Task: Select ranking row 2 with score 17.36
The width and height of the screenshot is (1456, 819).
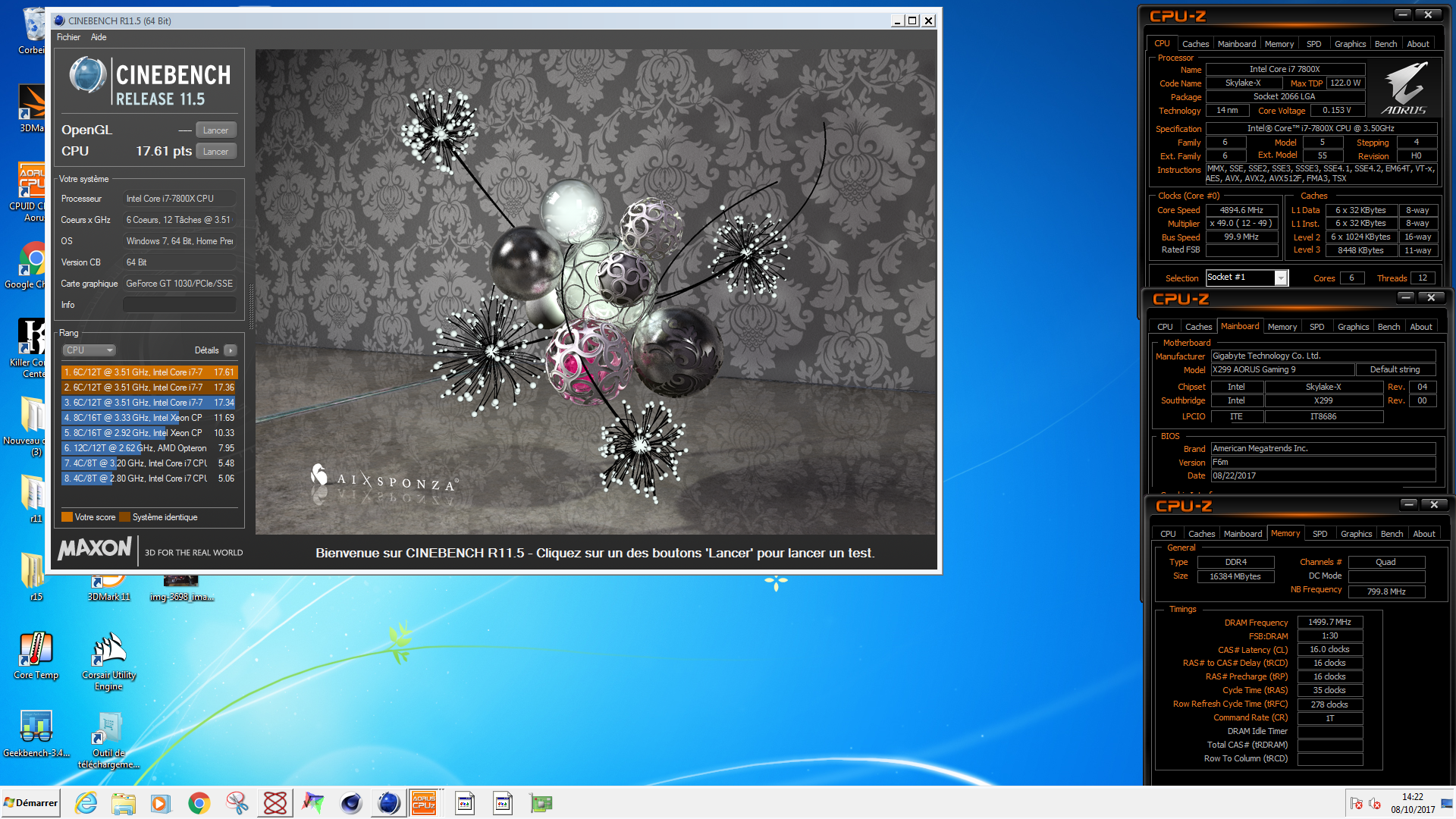Action: pos(149,388)
